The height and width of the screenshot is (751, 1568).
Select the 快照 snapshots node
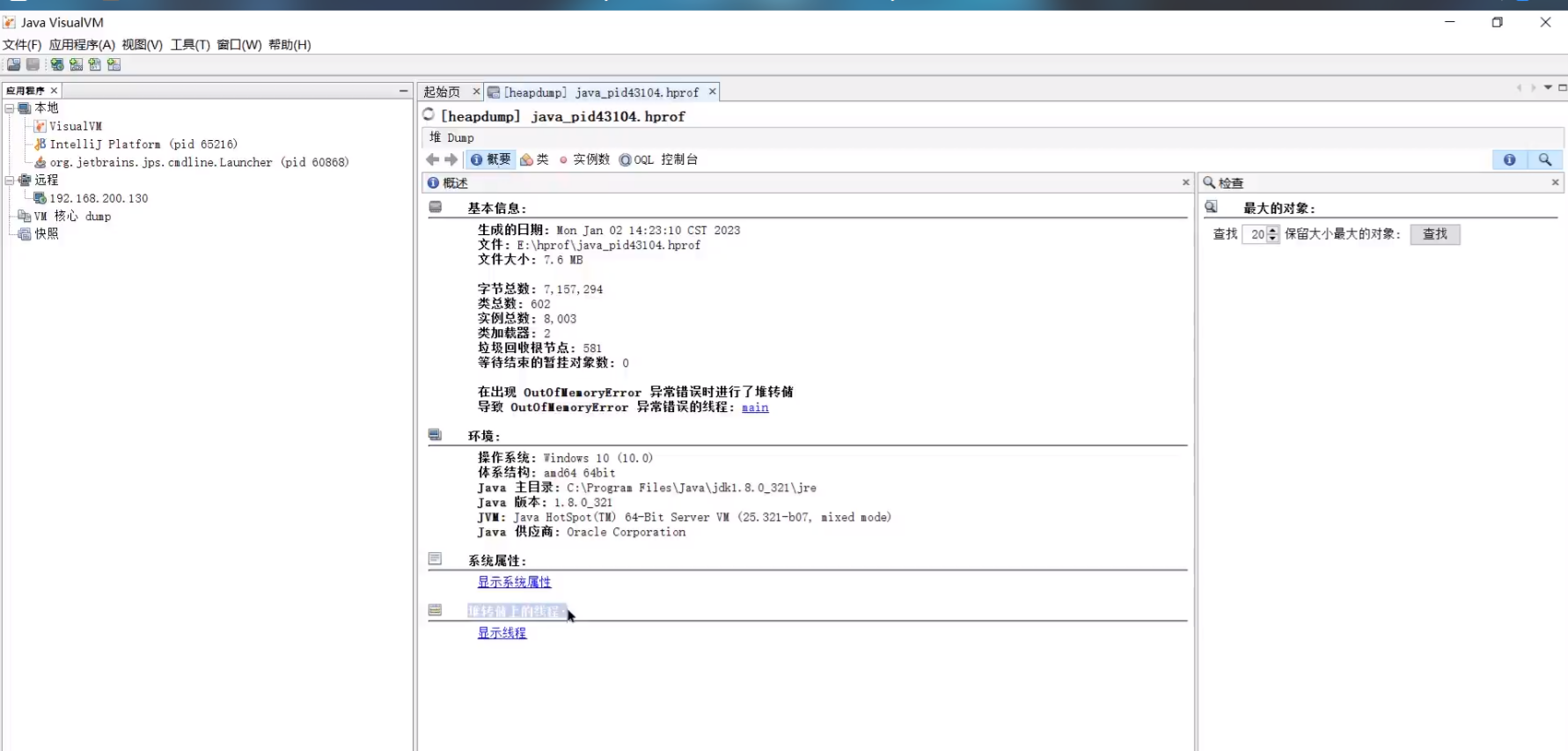tap(47, 234)
